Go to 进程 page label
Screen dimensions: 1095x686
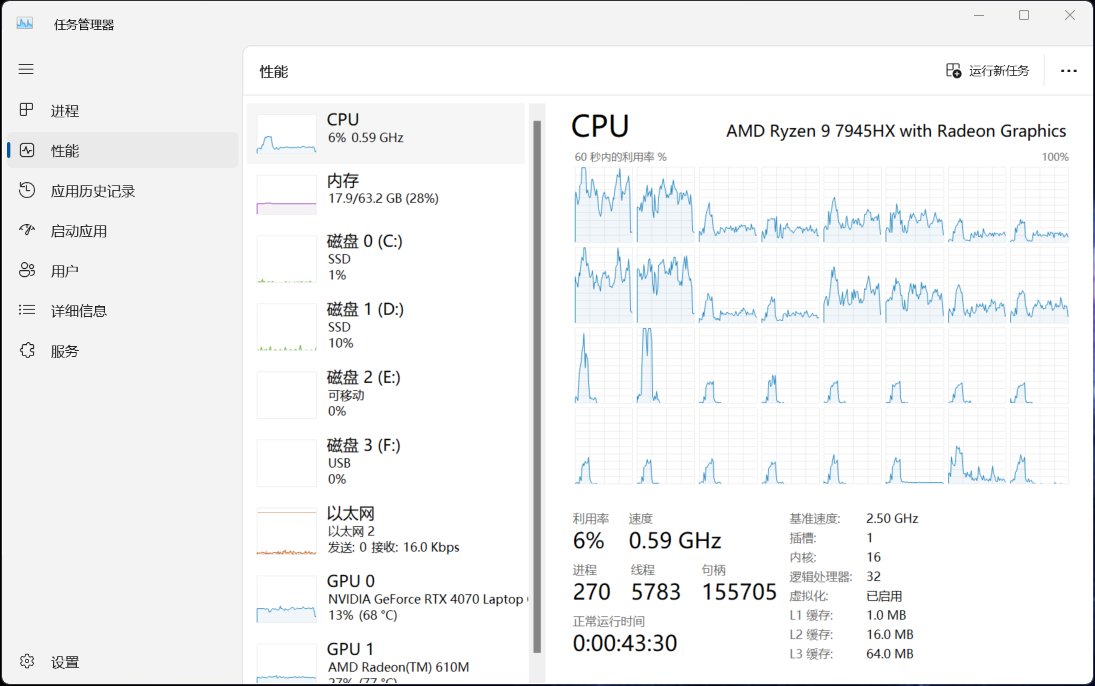[65, 111]
